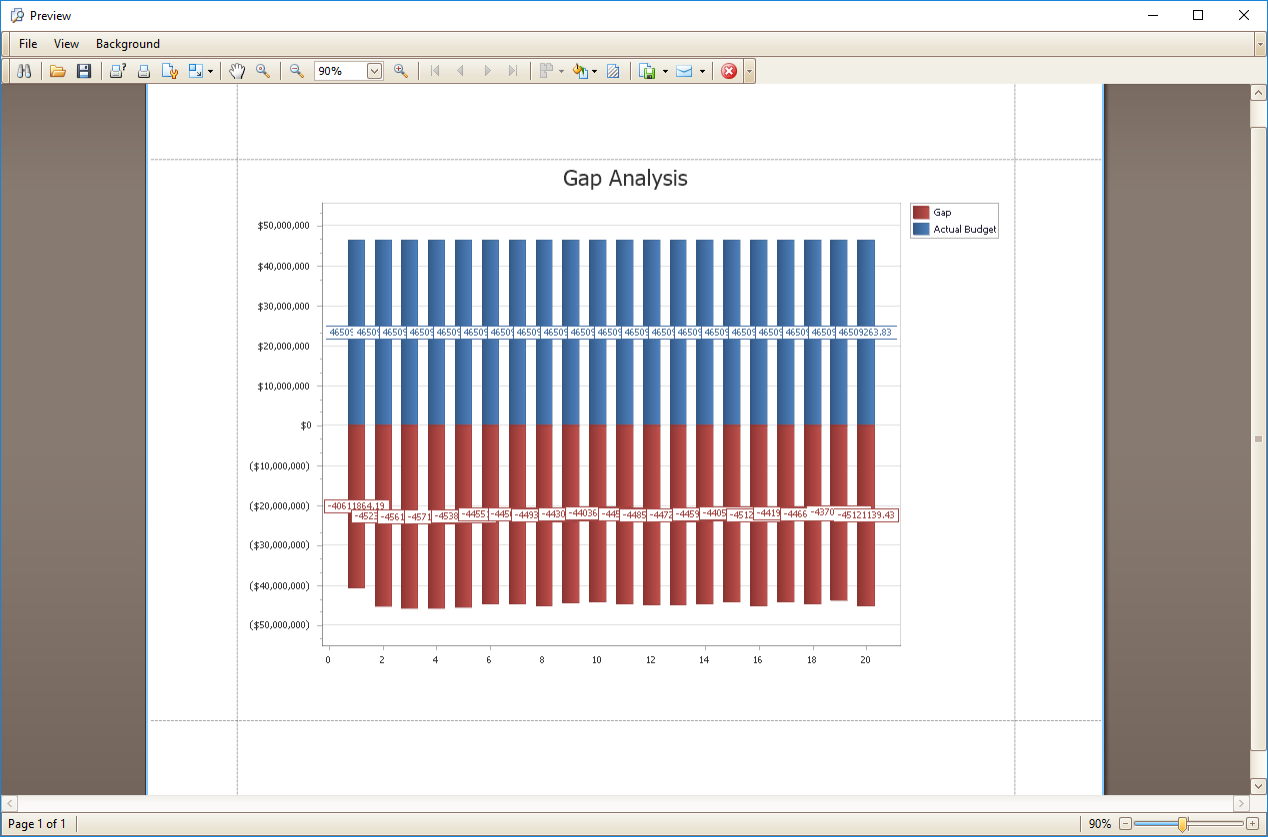Select the Search tool in the toolbar
The image size is (1268, 837).
pyautogui.click(x=23, y=71)
